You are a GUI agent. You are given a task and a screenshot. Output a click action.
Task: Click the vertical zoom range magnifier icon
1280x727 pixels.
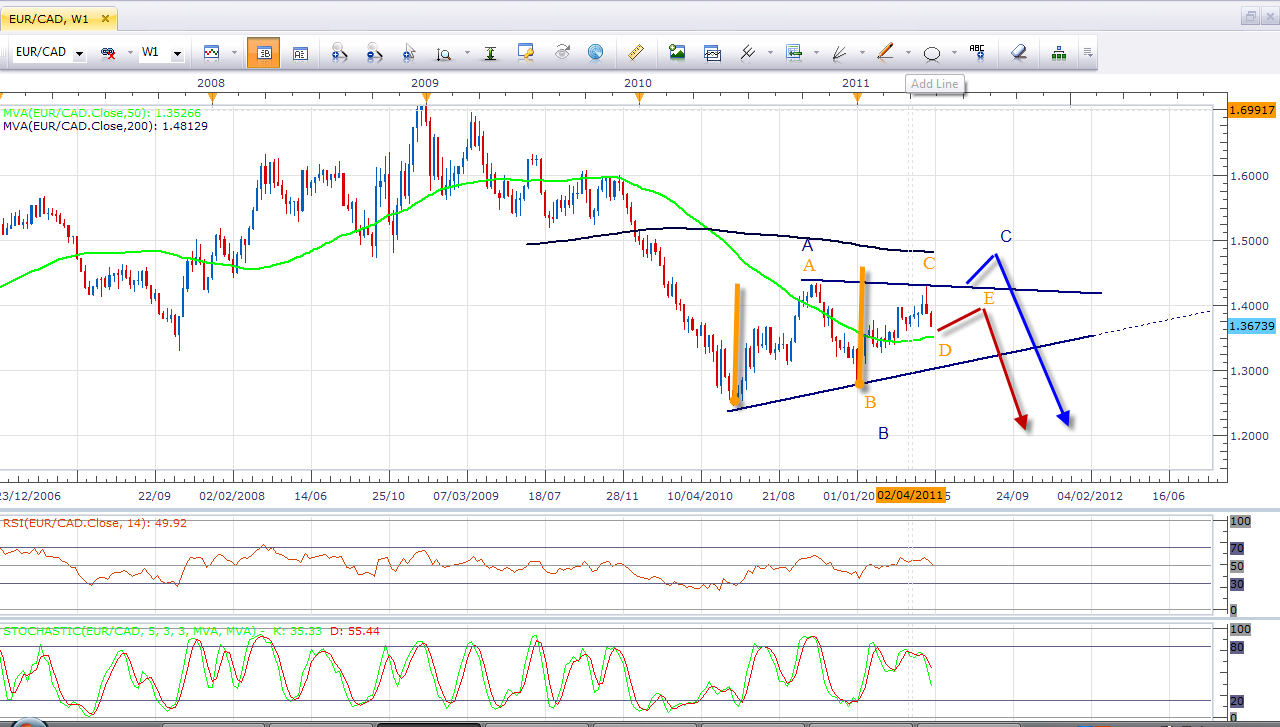point(443,53)
